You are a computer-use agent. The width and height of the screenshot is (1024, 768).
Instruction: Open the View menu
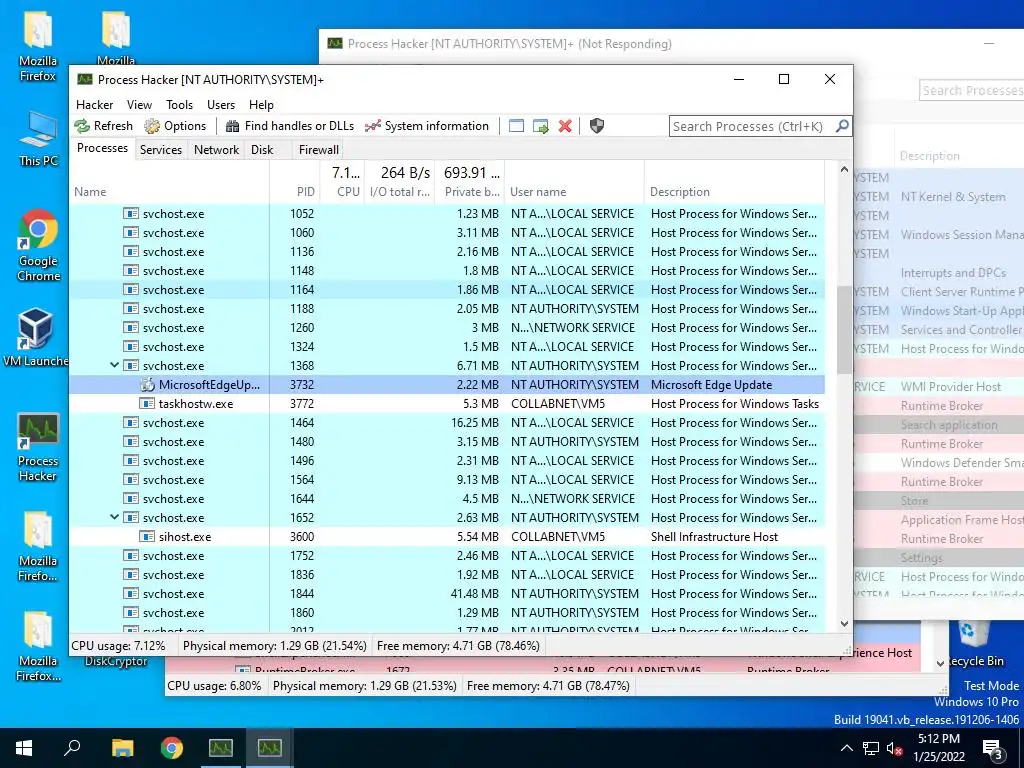pyautogui.click(x=139, y=105)
